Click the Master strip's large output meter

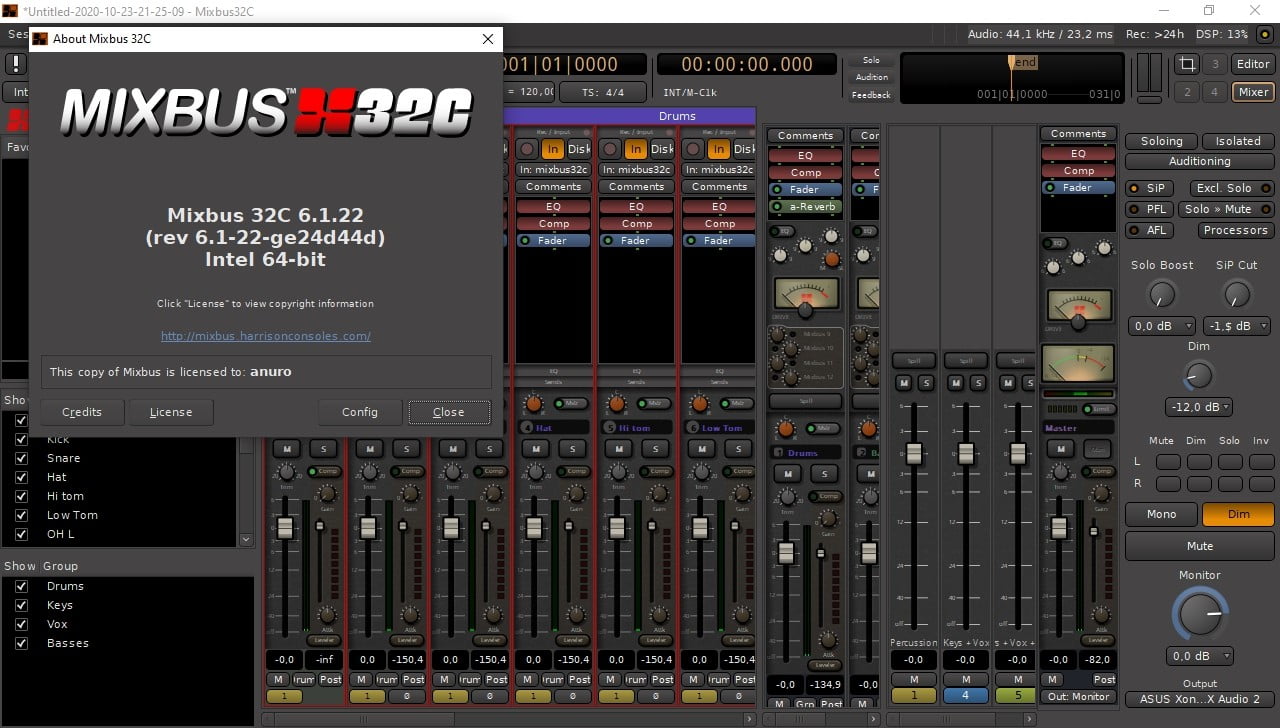(1078, 364)
